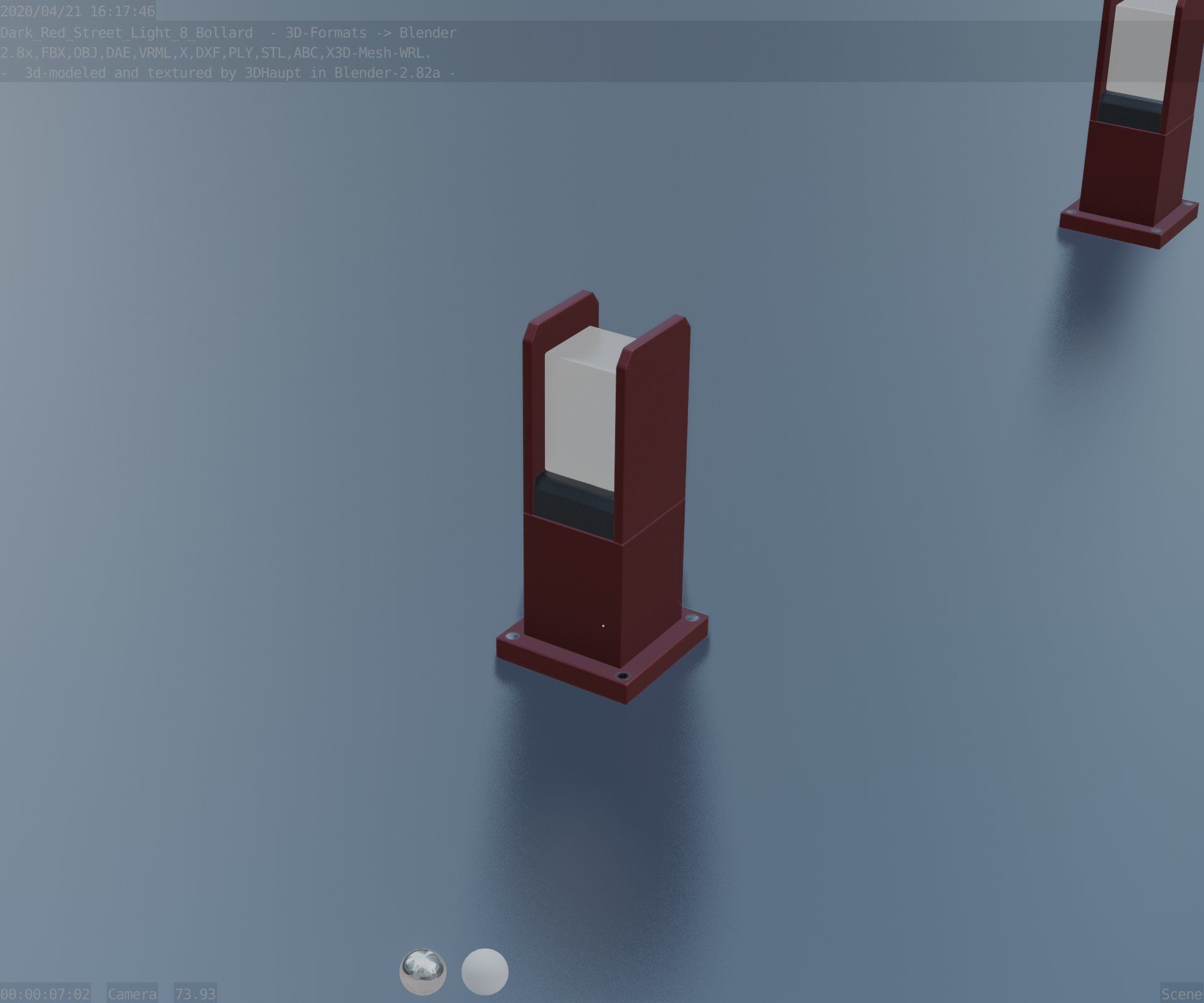
Task: Click the '3d-modeled and textured by 3DHaupt' text
Action: [130, 73]
